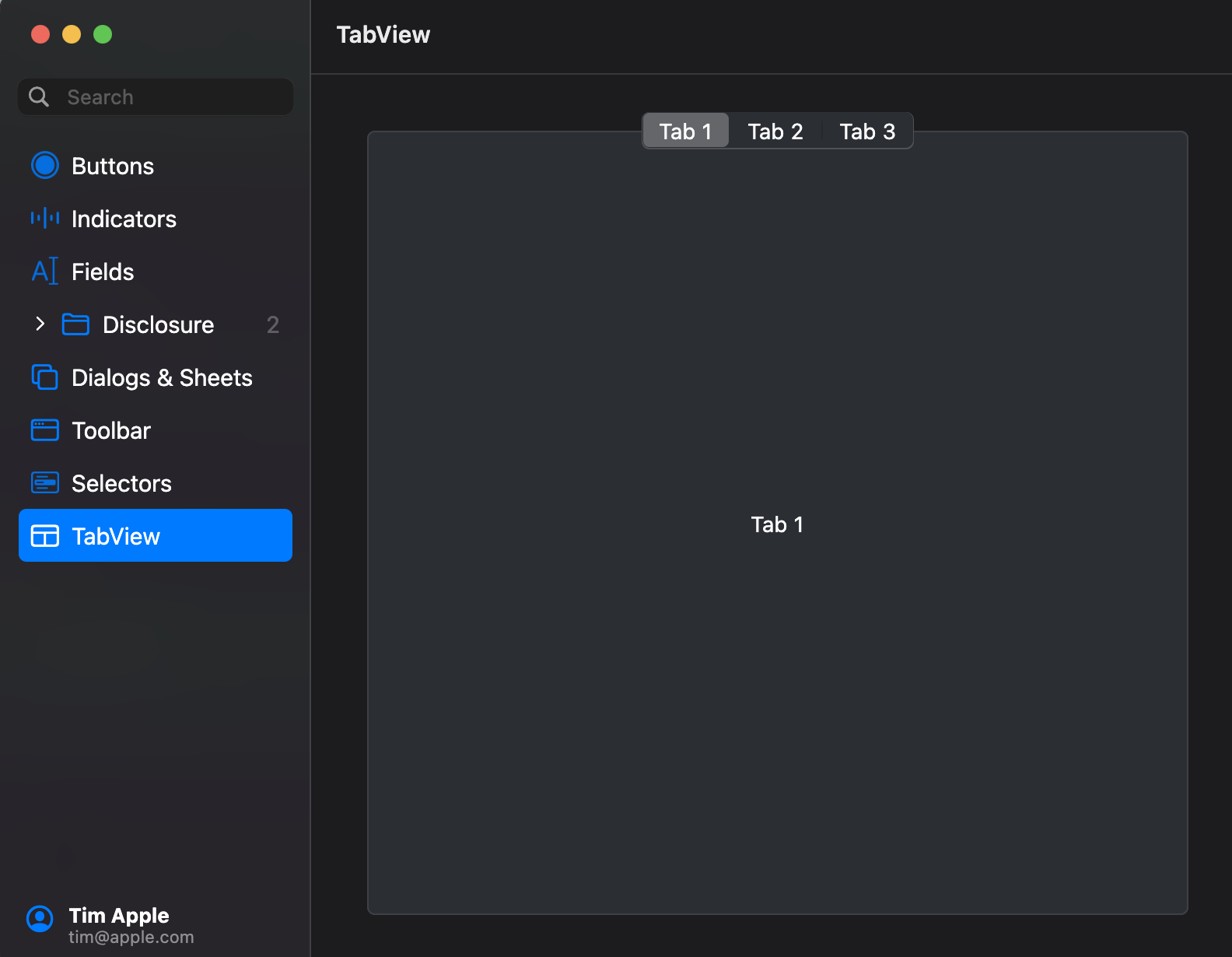Switch to Tab 1
Screen dimensions: 1232x957
685,131
